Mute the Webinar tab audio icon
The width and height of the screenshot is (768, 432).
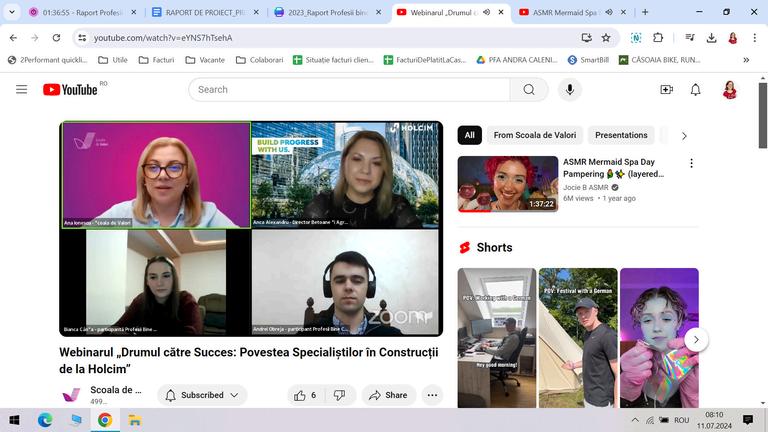[x=486, y=12]
